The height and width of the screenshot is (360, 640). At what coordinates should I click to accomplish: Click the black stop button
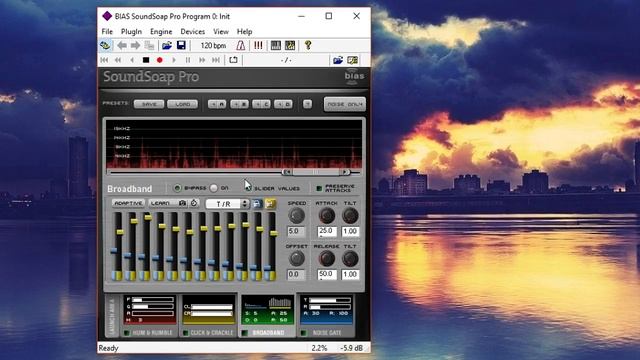[x=146, y=60]
